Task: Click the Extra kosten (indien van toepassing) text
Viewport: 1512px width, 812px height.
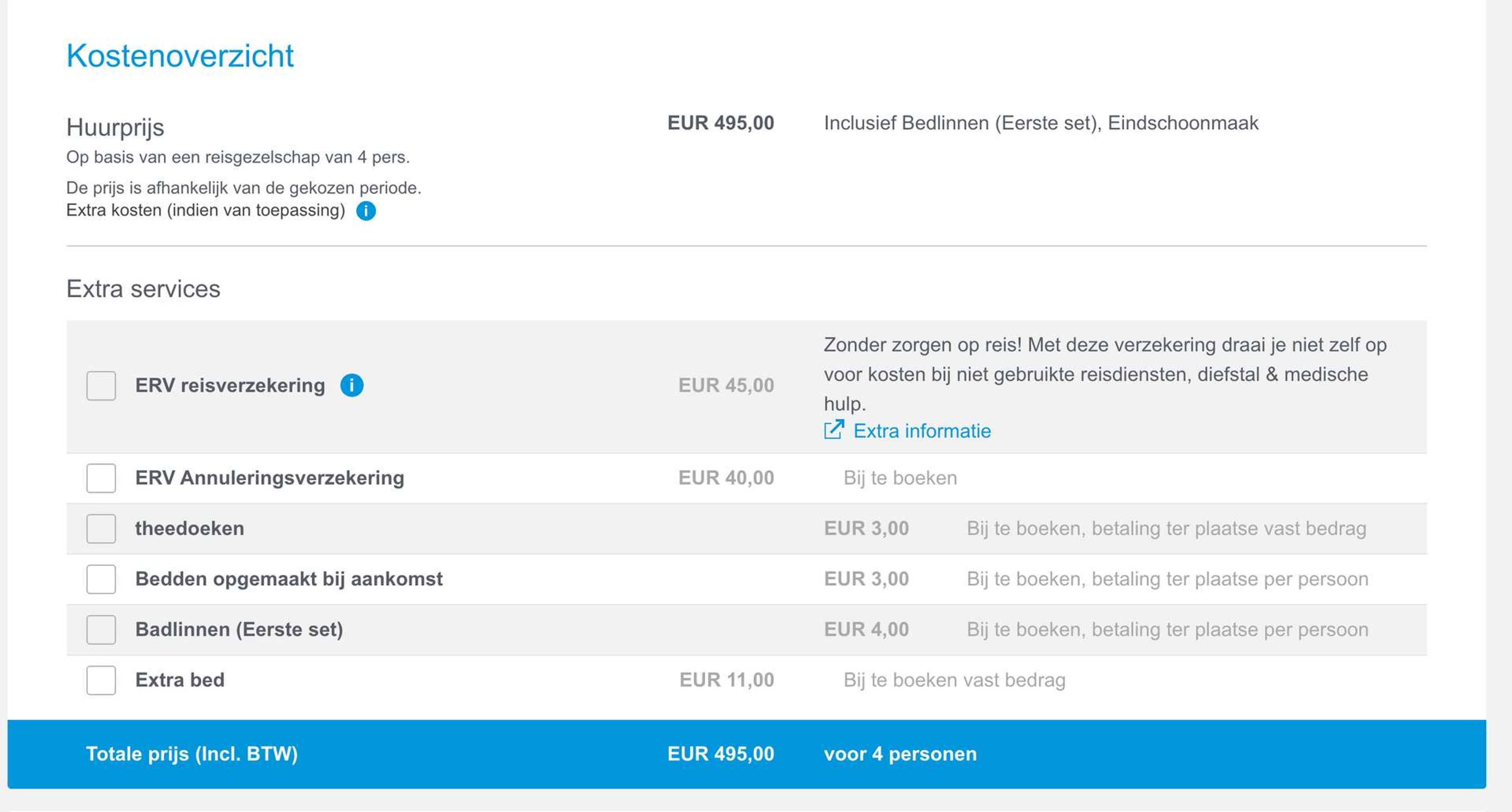Action: [x=206, y=210]
